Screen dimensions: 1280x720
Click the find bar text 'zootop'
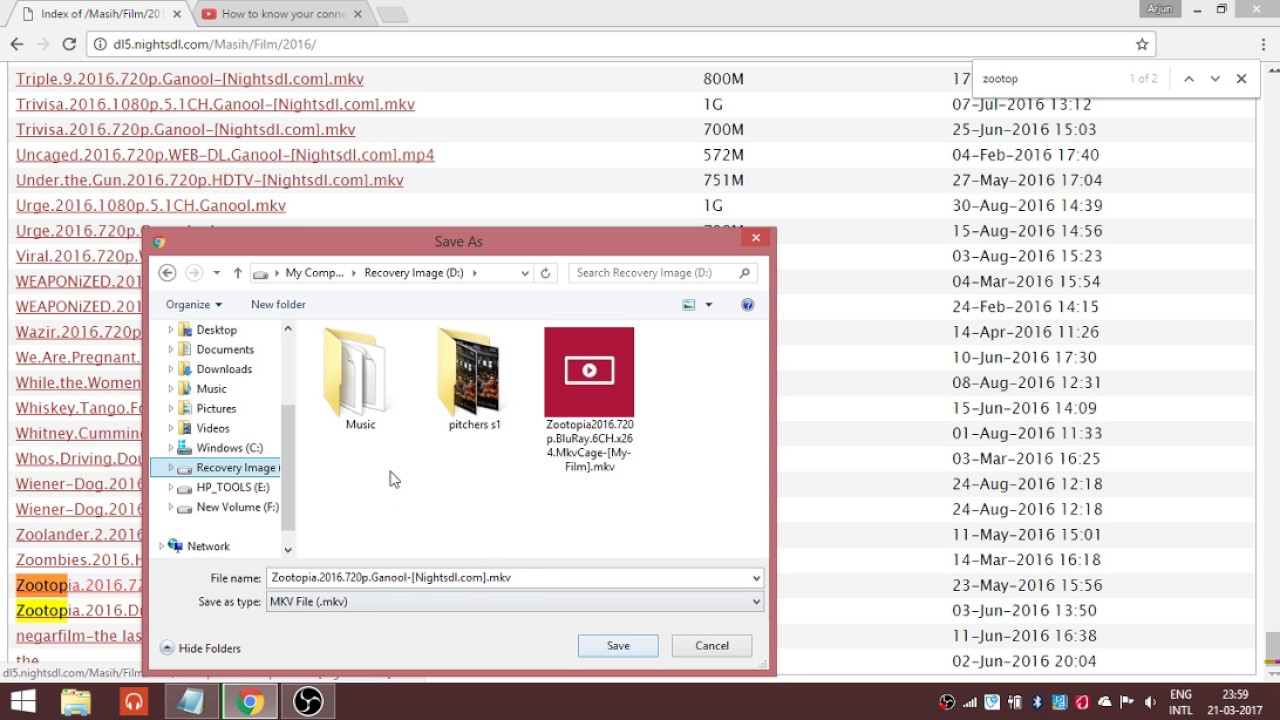coord(1000,79)
